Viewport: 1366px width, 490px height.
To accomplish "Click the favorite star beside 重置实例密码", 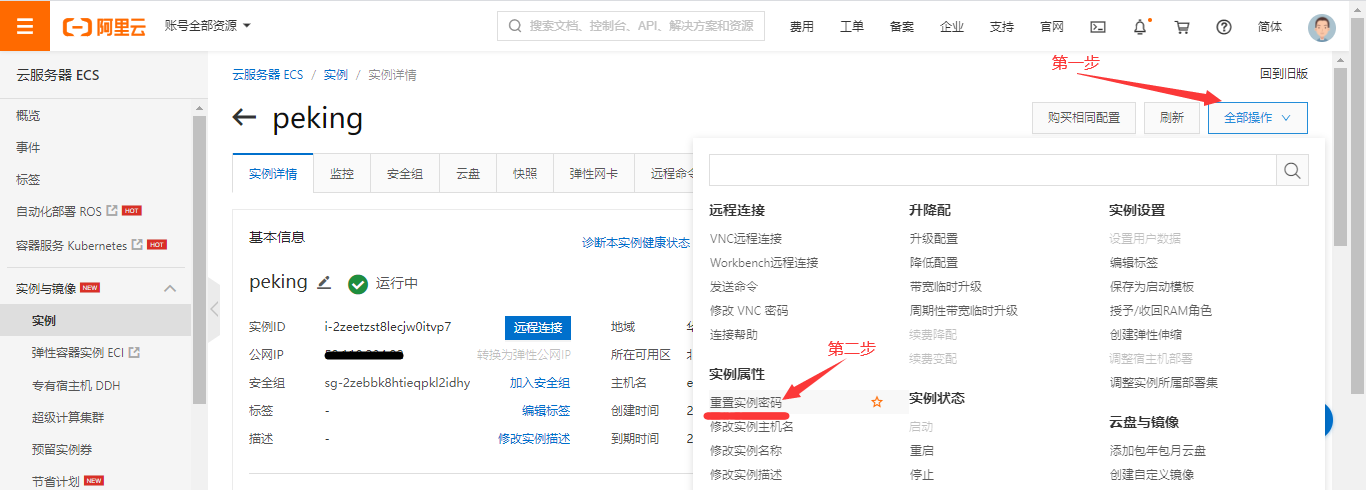I will click(877, 402).
